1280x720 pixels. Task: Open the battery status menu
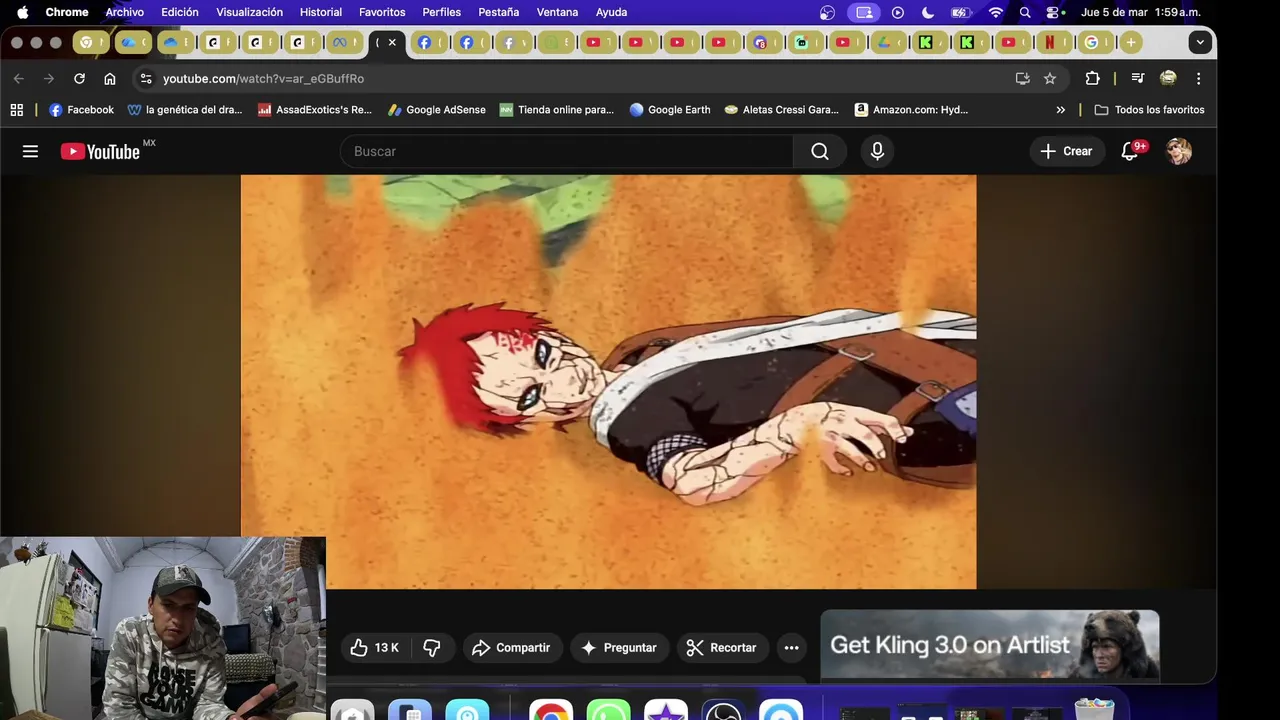pos(960,12)
